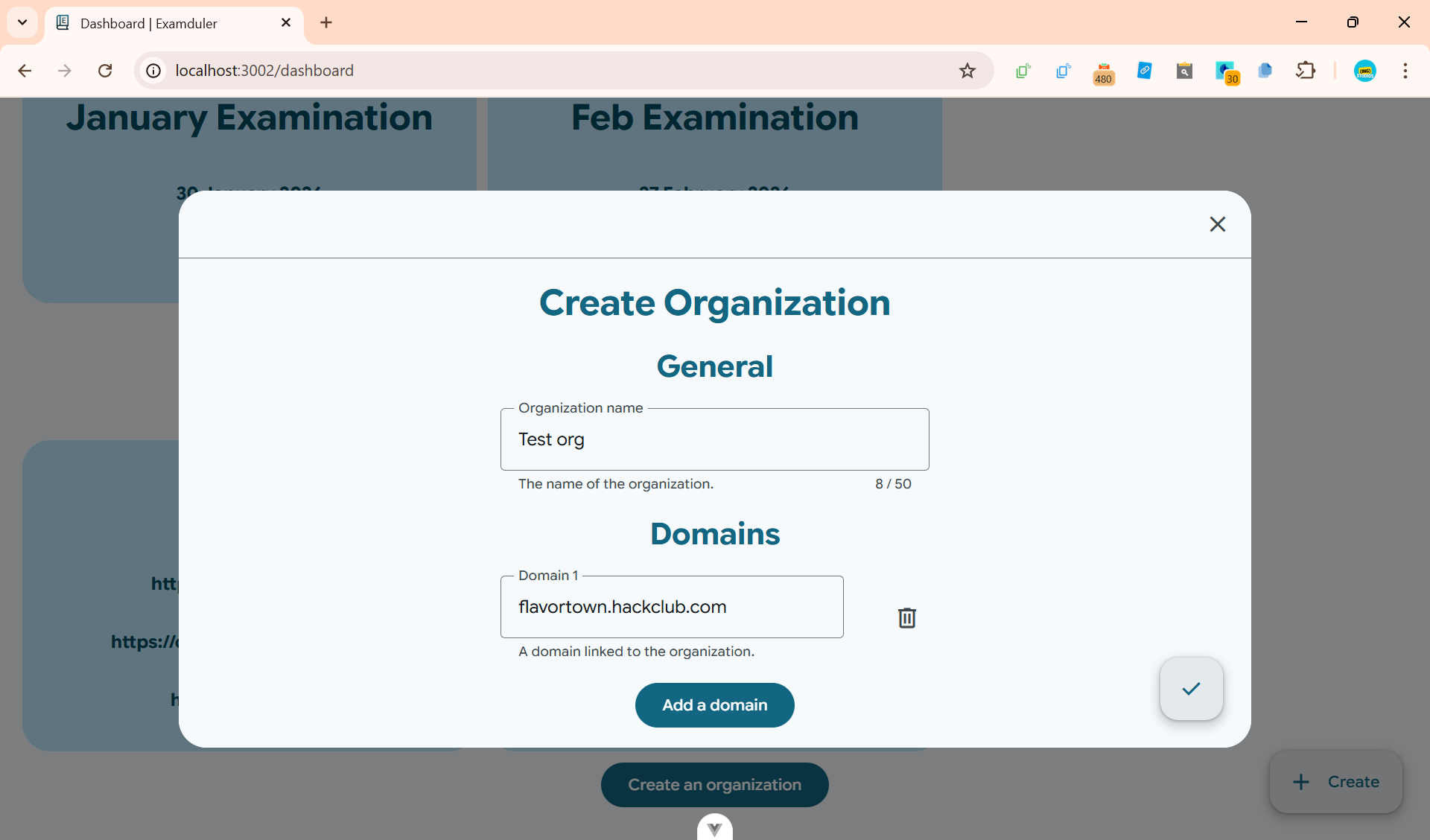
Task: View site information icon in address bar
Action: point(153,71)
